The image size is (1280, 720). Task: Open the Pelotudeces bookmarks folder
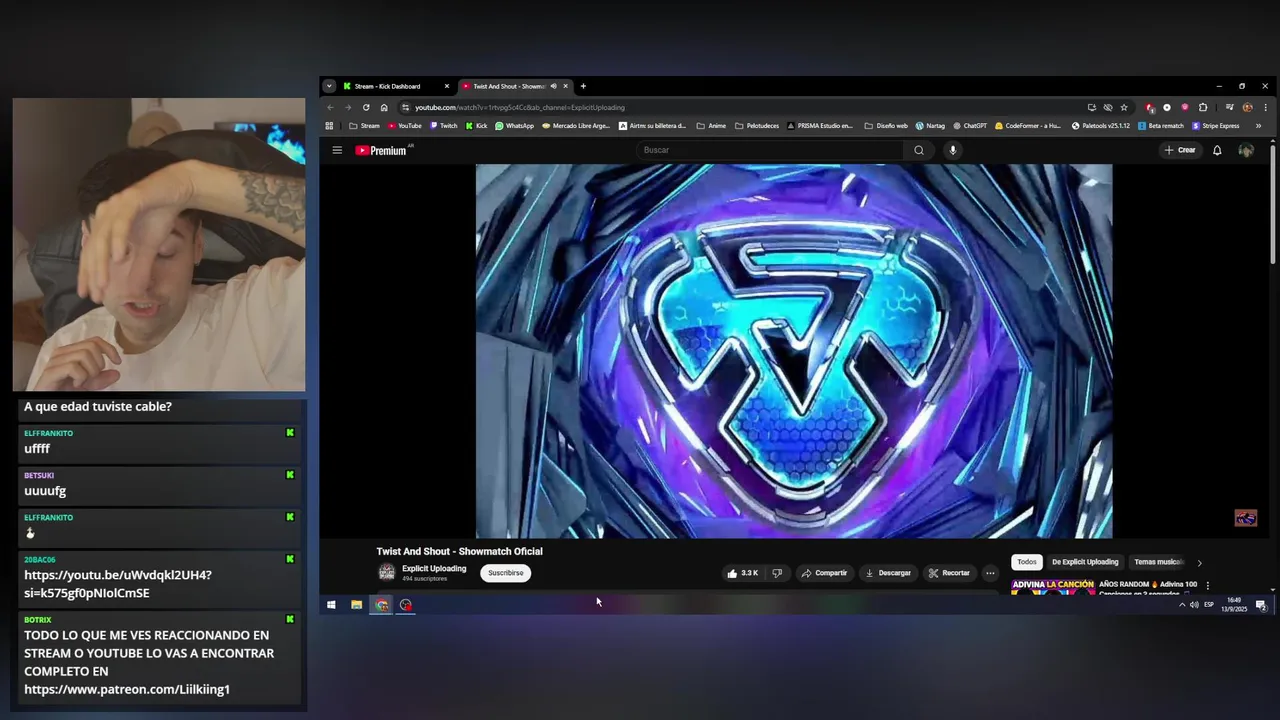coord(757,126)
